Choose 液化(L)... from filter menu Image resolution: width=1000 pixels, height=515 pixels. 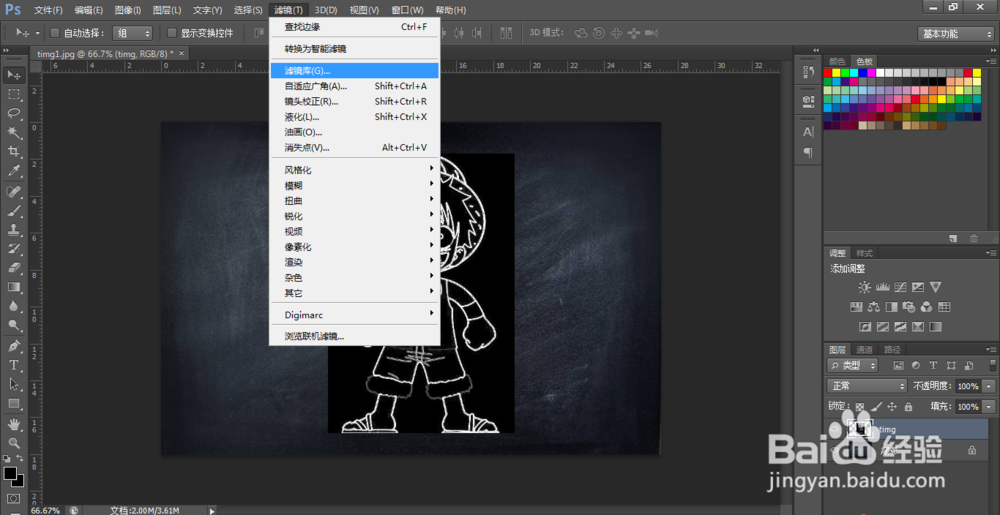[x=355, y=117]
